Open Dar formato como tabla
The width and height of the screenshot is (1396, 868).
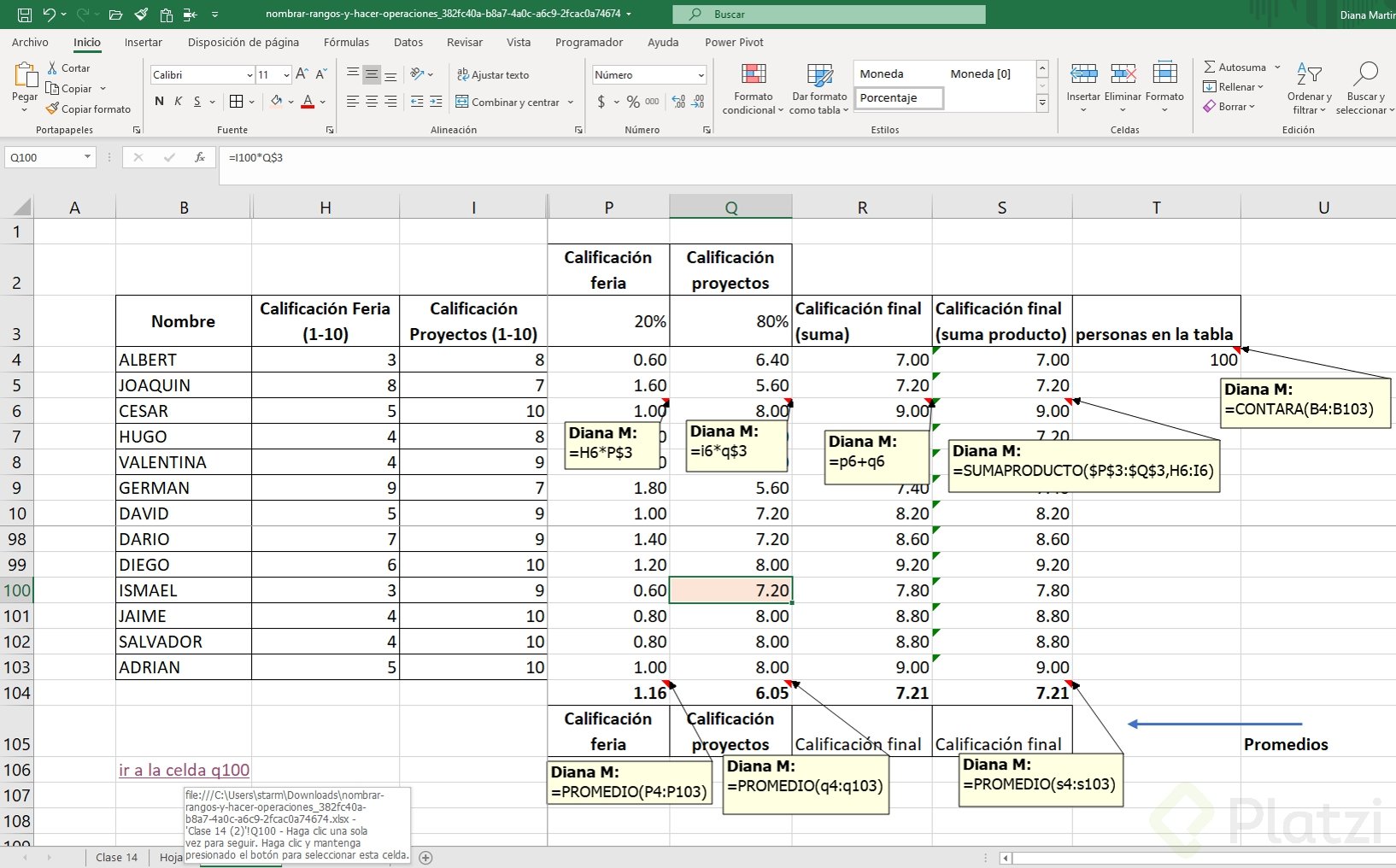819,89
